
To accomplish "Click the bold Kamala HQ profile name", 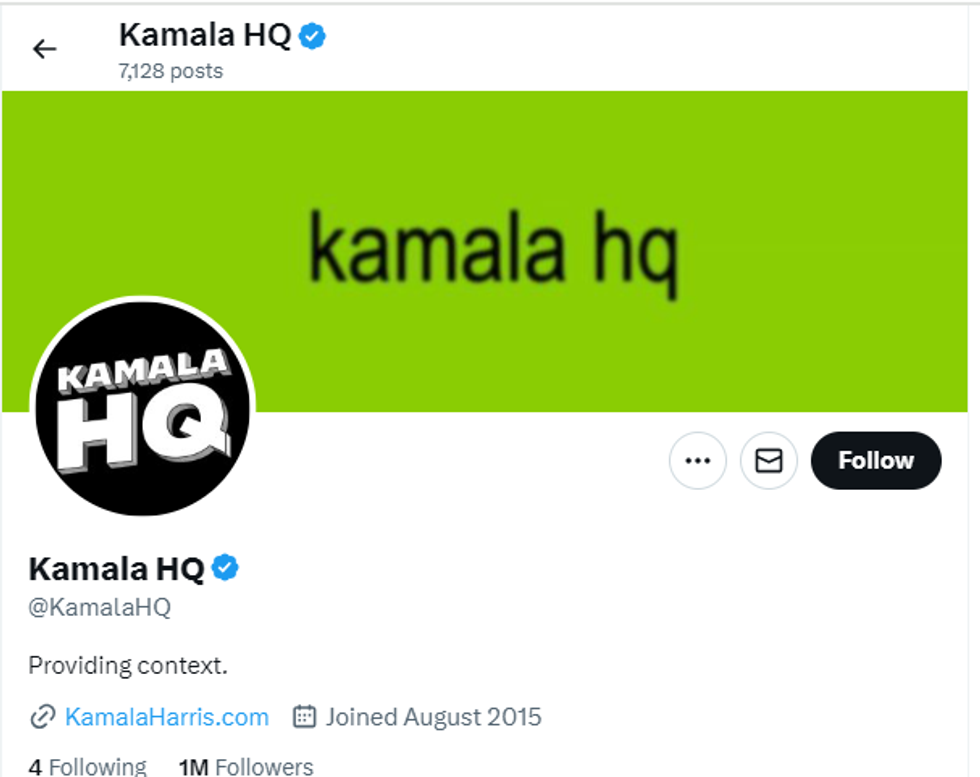I will click(116, 569).
